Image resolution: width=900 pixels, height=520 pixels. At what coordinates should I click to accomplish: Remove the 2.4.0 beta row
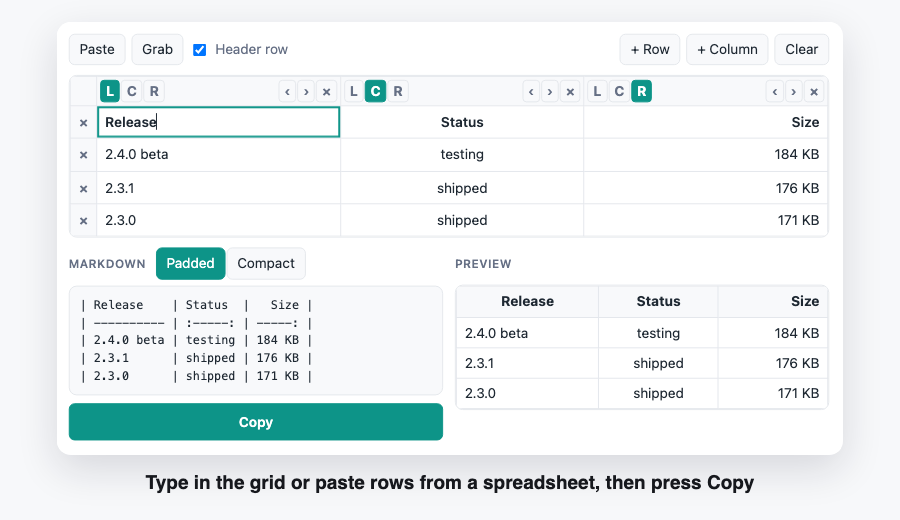pos(84,155)
